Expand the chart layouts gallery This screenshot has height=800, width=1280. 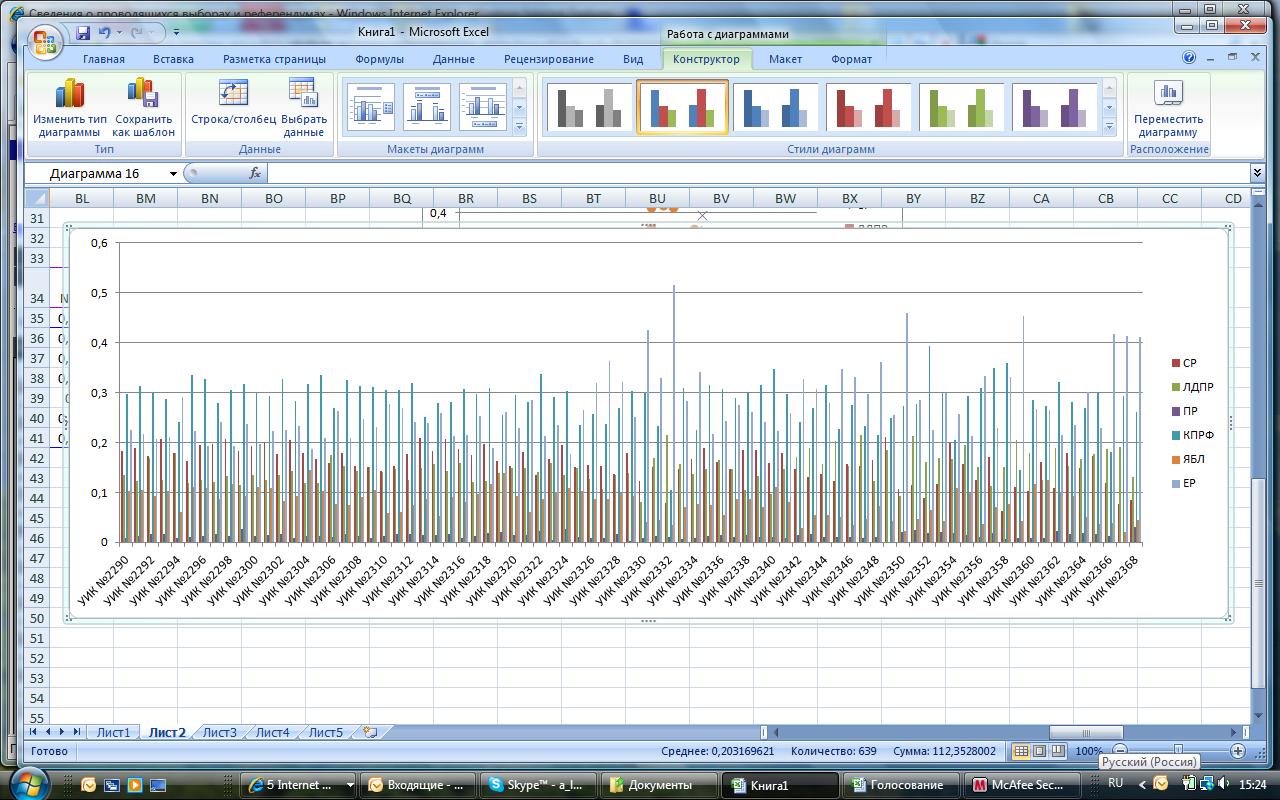pyautogui.click(x=519, y=127)
